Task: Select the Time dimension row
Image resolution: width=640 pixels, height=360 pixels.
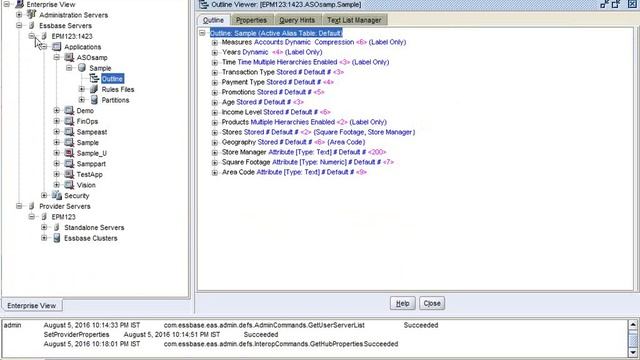Action: tap(305, 62)
